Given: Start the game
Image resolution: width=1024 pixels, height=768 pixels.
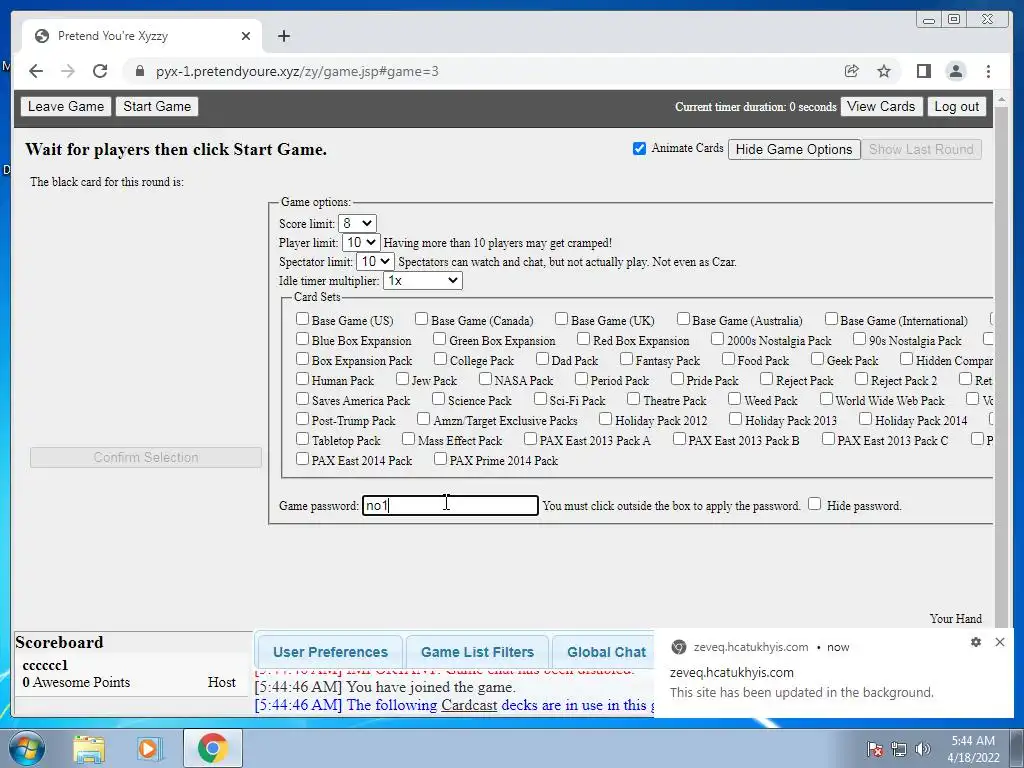Looking at the screenshot, I should point(157,106).
